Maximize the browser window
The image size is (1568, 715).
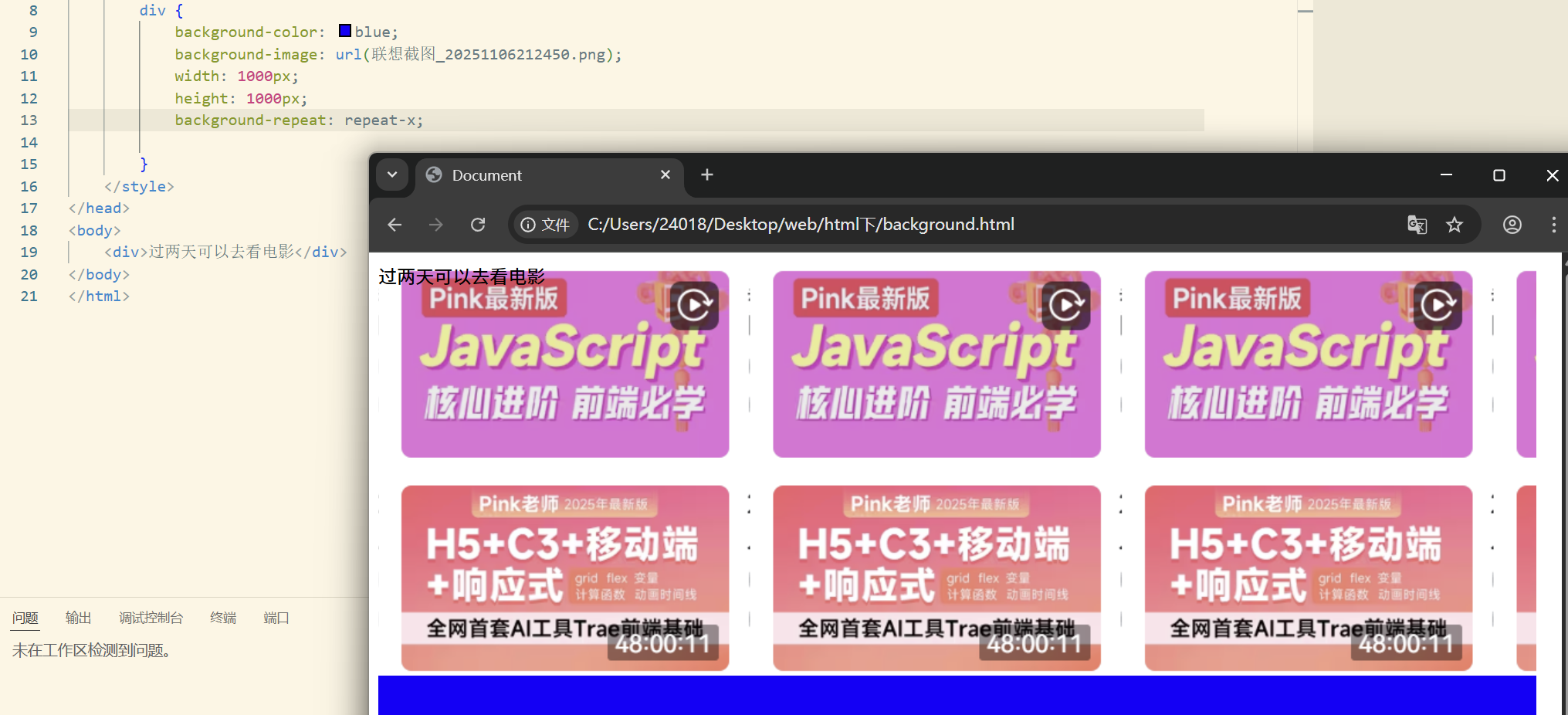(1499, 175)
